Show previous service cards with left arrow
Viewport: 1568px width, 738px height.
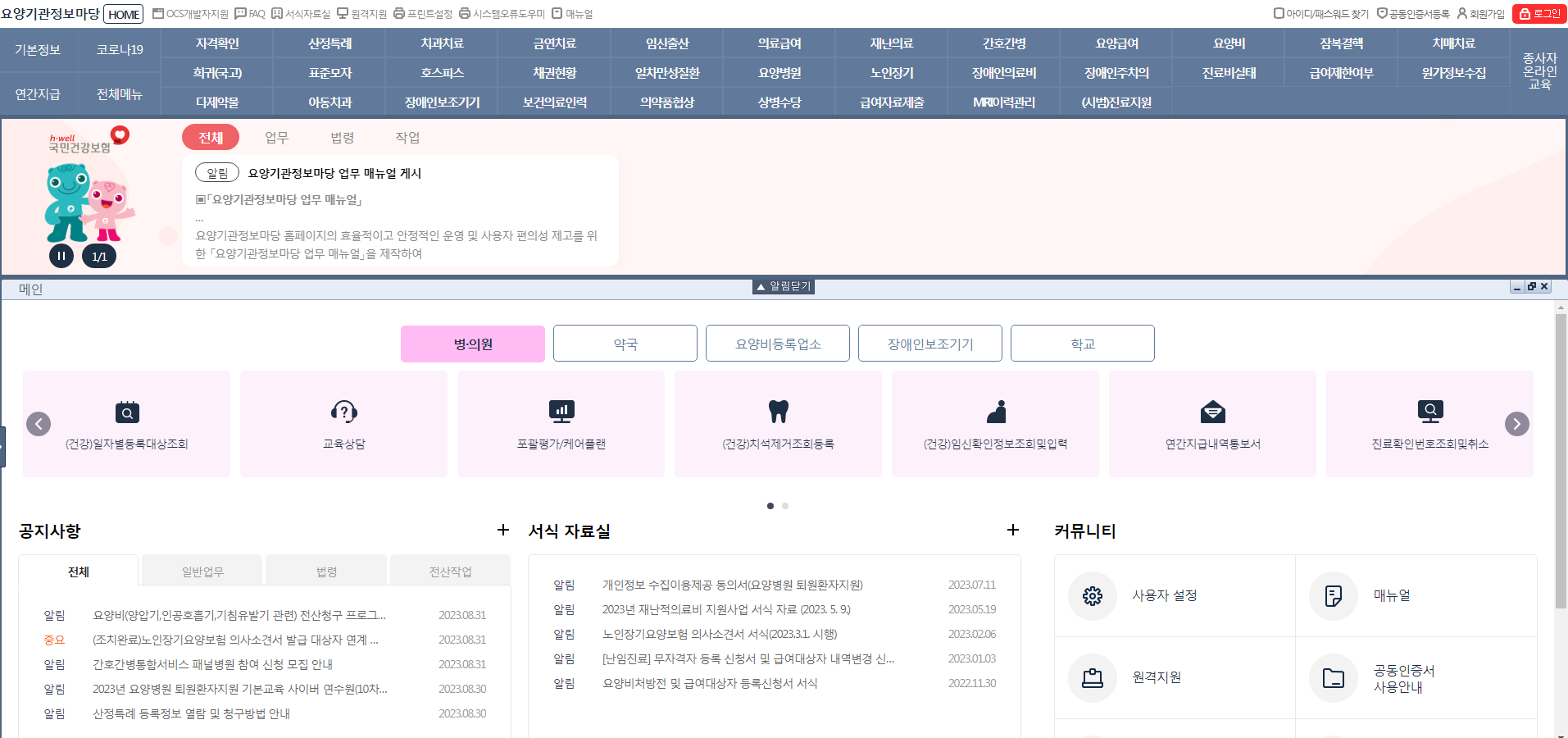(x=39, y=424)
